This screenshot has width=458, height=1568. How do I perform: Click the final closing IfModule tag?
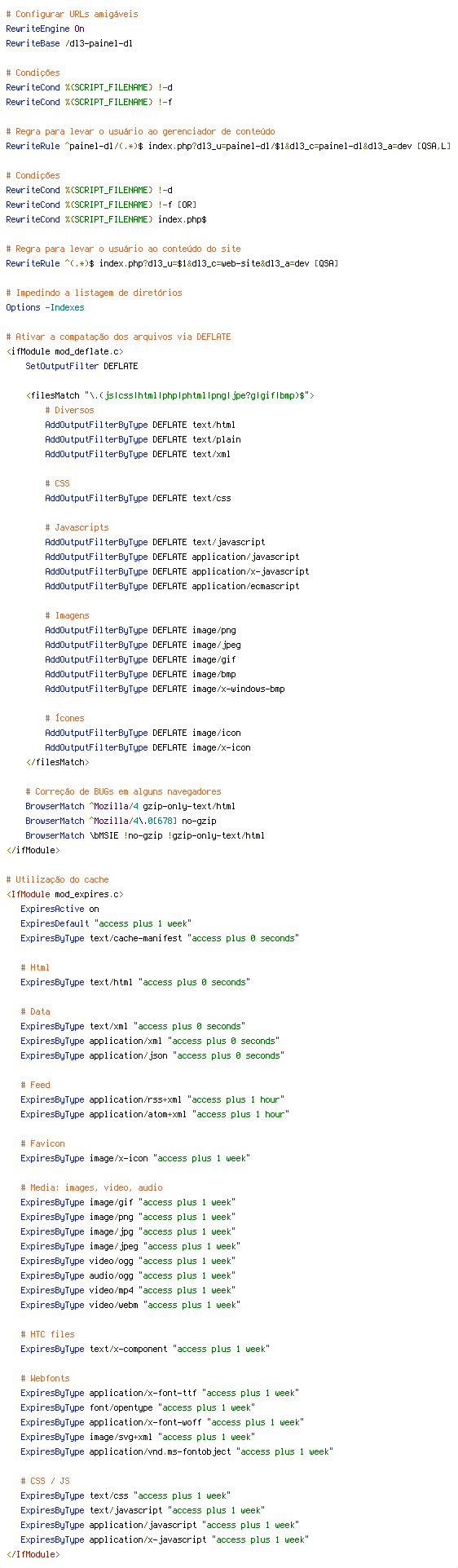[x=33, y=1554]
